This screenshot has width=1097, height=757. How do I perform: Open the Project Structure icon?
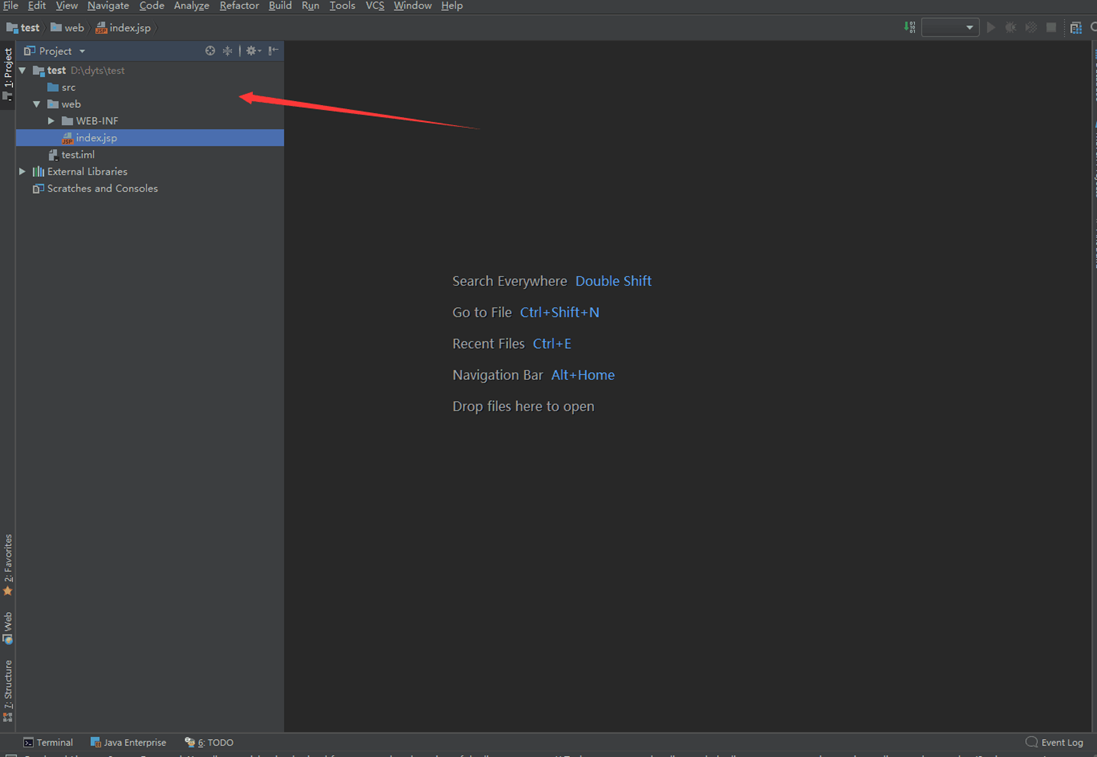[1076, 28]
